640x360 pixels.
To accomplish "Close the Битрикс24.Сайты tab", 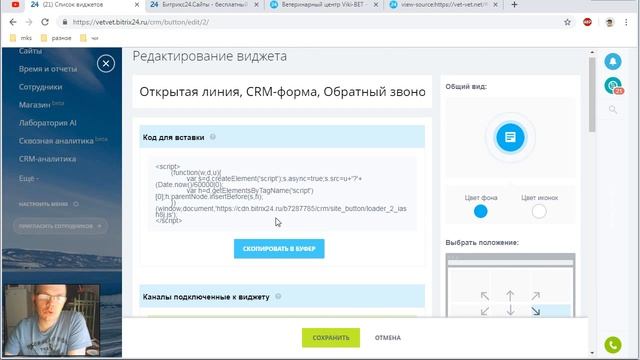I will point(256,4).
